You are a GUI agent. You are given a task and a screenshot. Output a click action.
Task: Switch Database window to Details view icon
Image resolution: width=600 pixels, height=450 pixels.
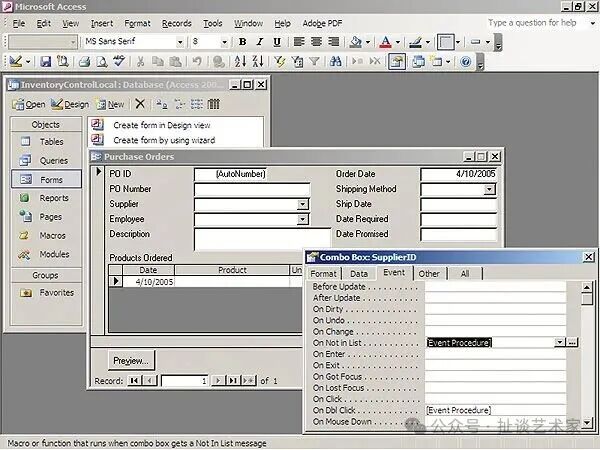(214, 104)
